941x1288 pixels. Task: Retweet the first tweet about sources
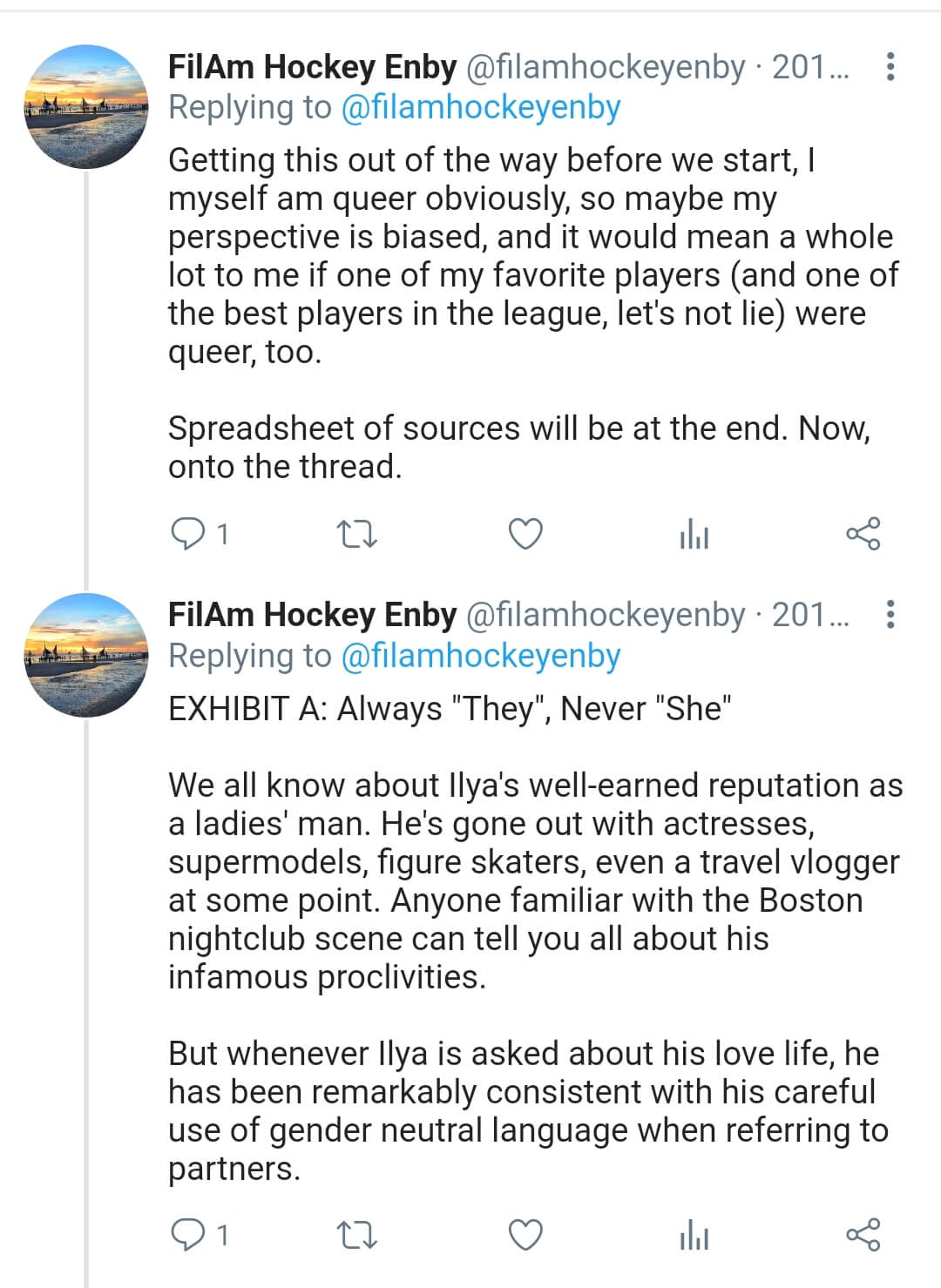click(x=356, y=534)
